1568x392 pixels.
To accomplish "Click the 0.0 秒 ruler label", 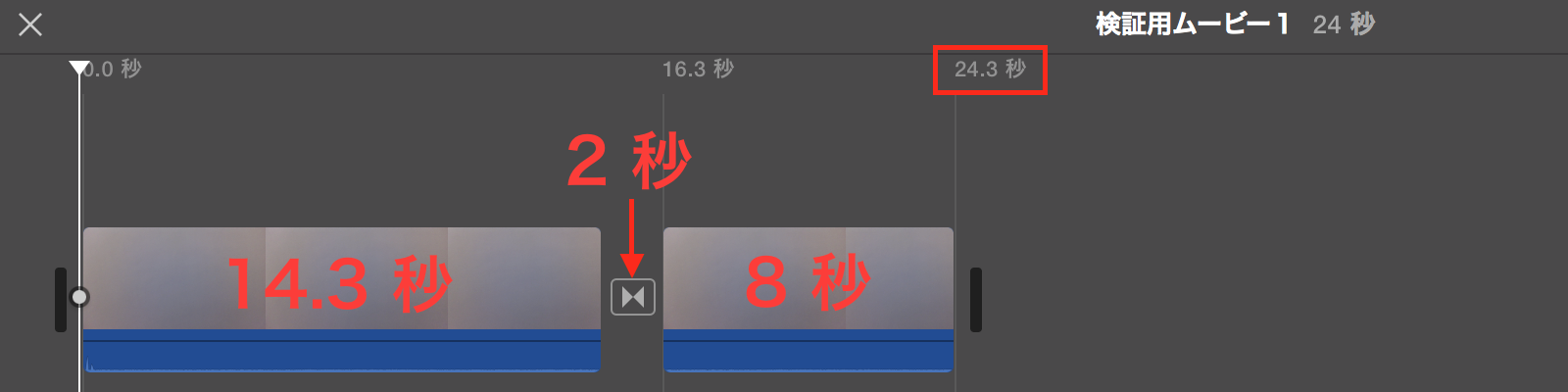I will pyautogui.click(x=112, y=69).
